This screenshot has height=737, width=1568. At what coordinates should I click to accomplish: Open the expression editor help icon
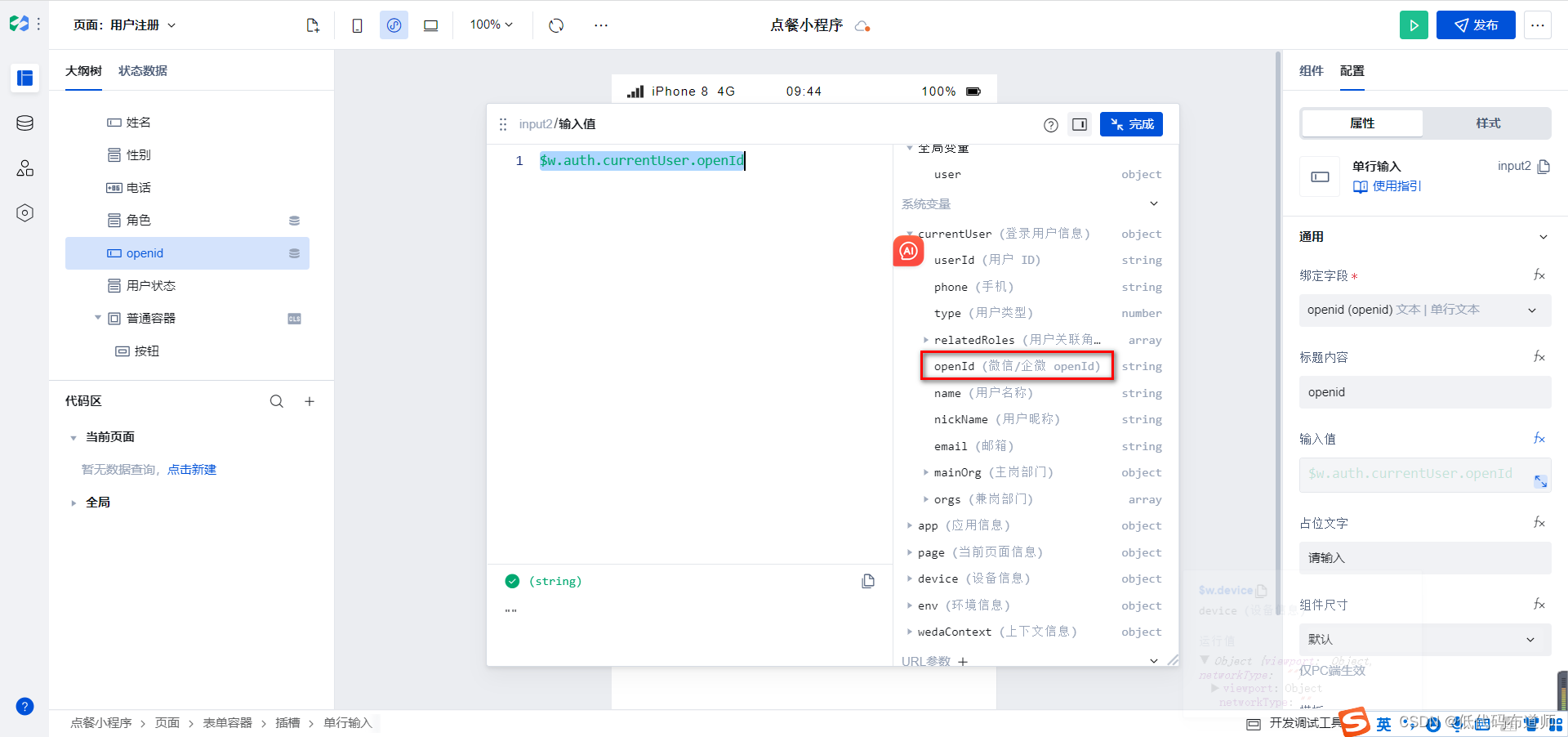[1051, 125]
